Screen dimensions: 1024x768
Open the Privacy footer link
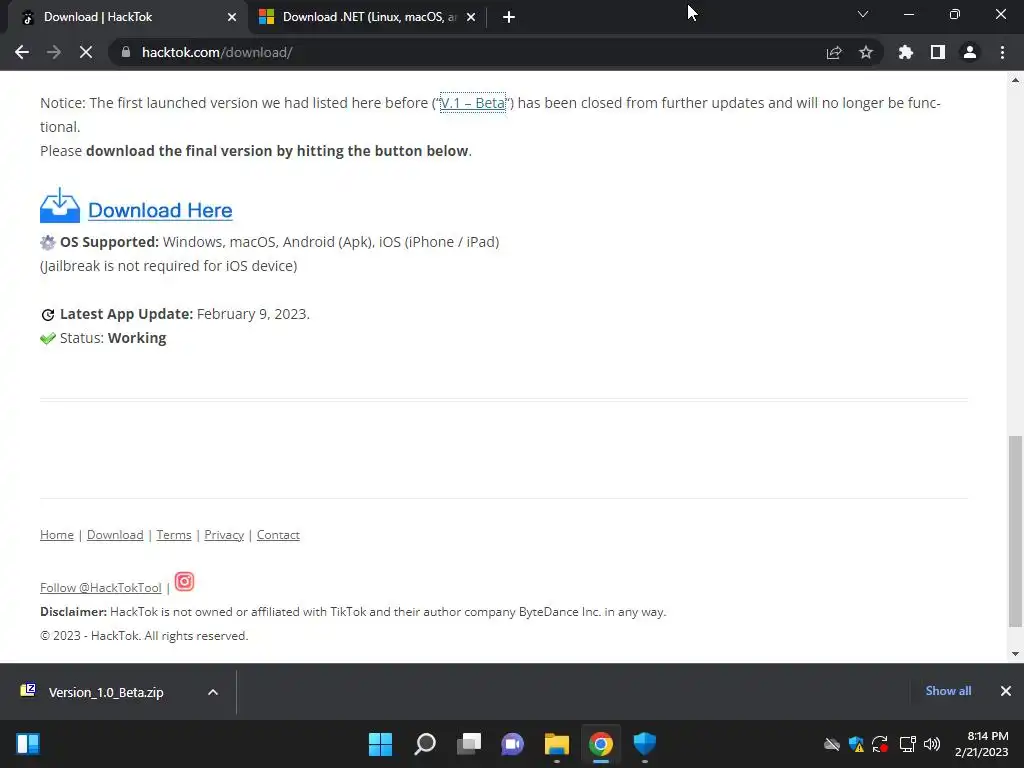click(x=224, y=535)
